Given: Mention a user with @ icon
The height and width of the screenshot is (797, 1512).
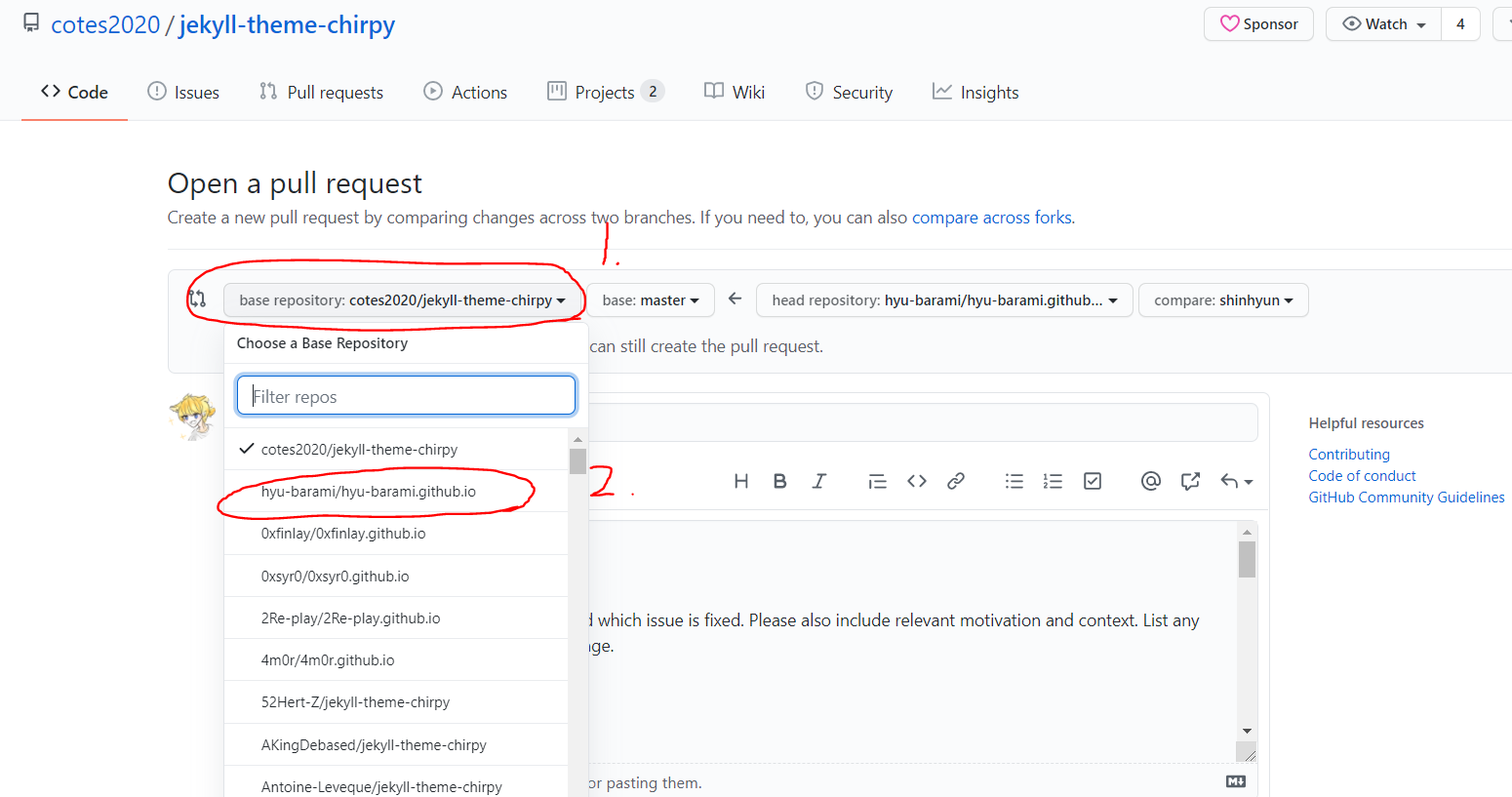Looking at the screenshot, I should point(1151,481).
